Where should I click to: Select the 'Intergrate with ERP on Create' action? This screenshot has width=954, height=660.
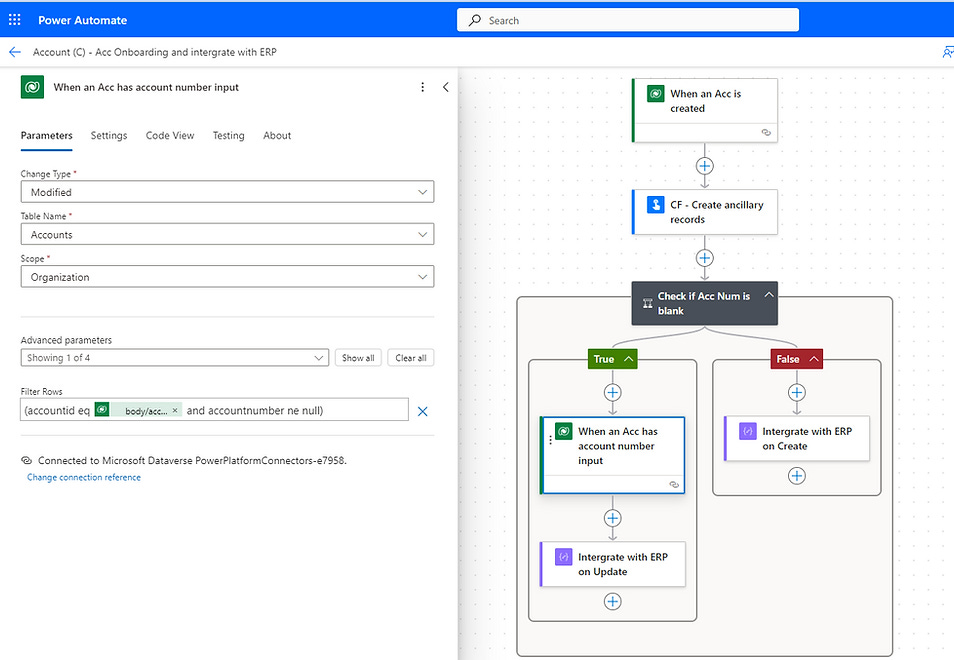point(797,439)
